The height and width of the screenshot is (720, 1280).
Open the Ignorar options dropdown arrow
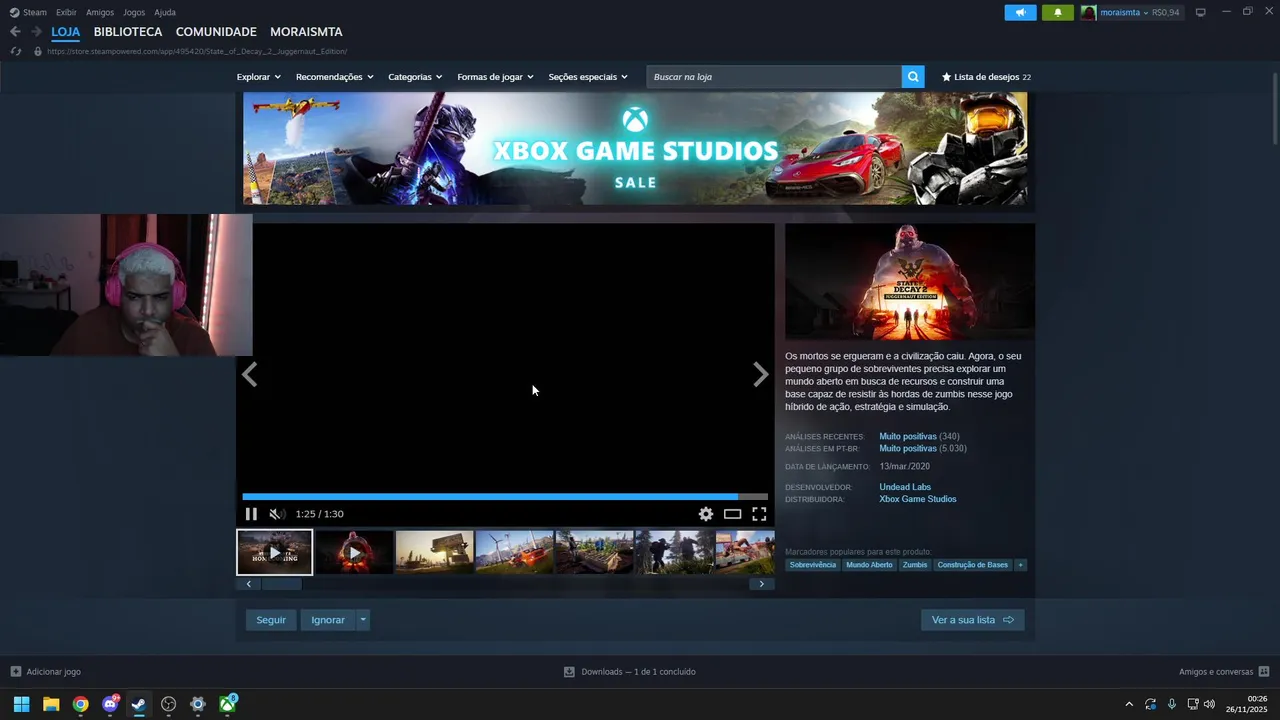tap(363, 620)
